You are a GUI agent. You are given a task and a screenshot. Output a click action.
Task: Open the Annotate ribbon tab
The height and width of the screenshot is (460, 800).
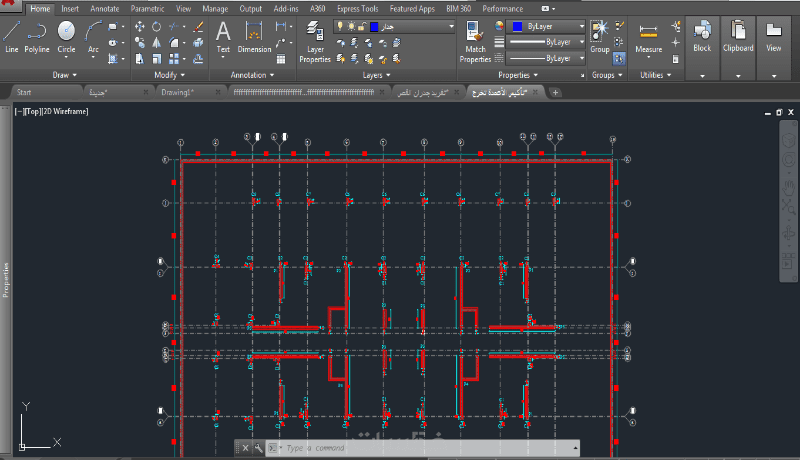(x=105, y=9)
